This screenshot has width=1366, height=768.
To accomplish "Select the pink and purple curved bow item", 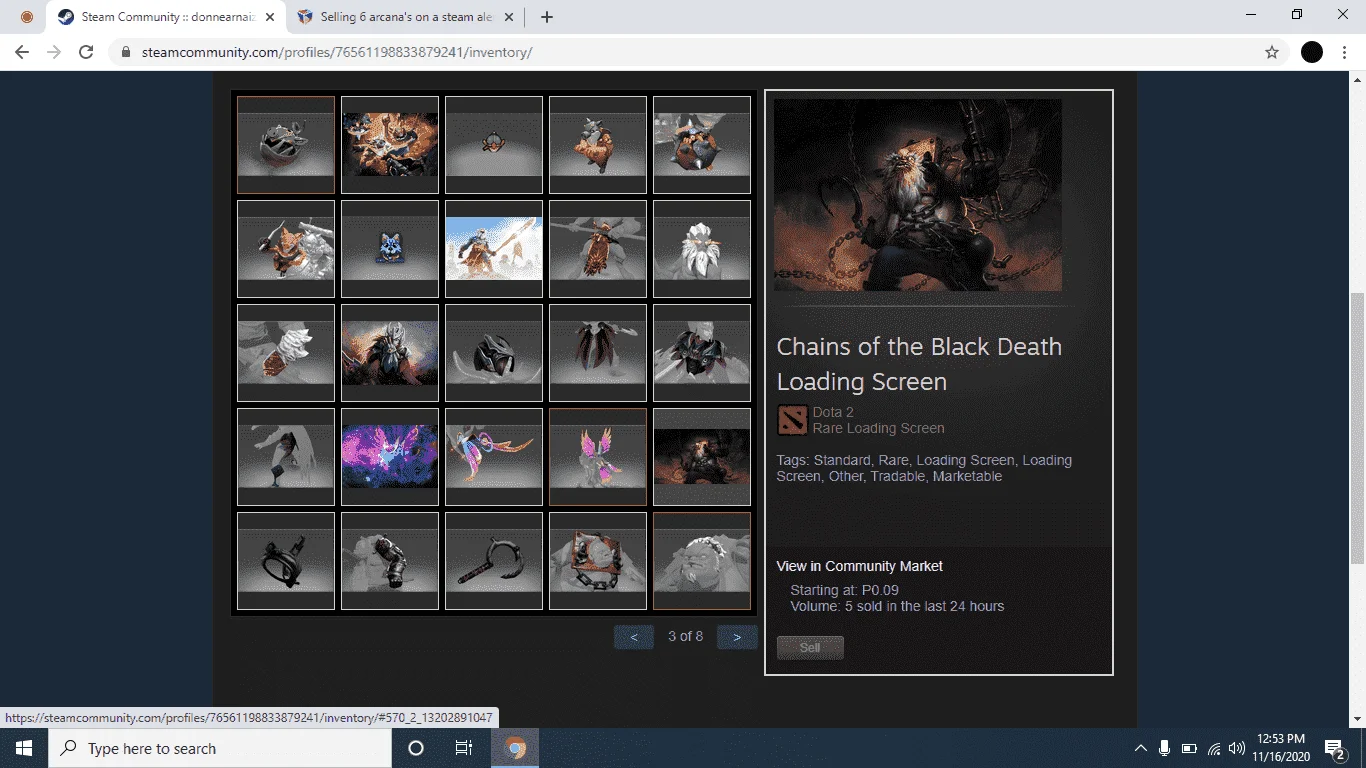I will point(494,457).
